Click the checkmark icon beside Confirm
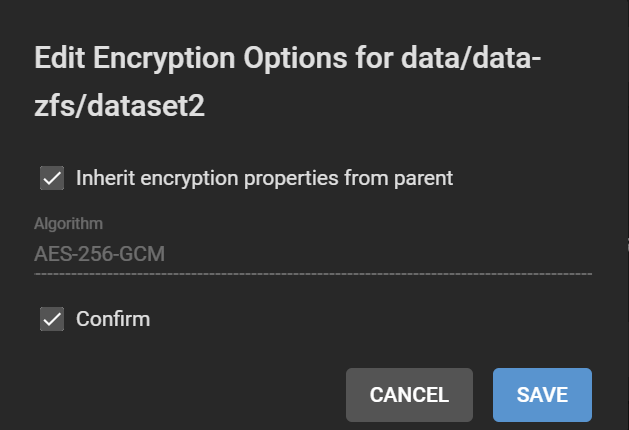Screen dimensions: 629x430 (x=52, y=320)
